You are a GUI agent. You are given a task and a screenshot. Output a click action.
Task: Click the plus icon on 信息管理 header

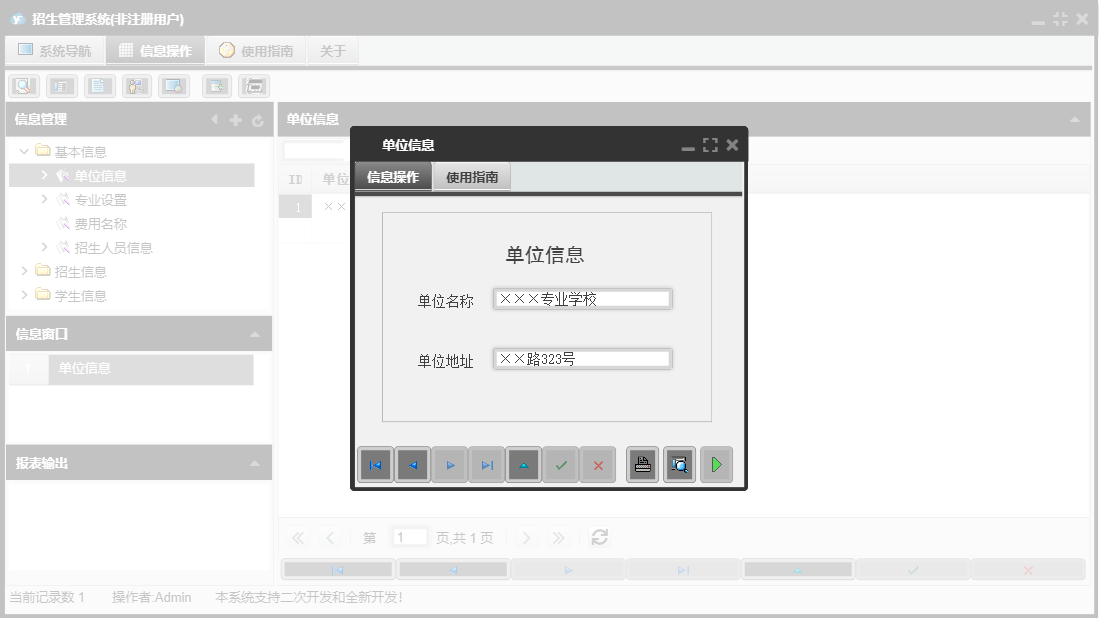click(234, 118)
